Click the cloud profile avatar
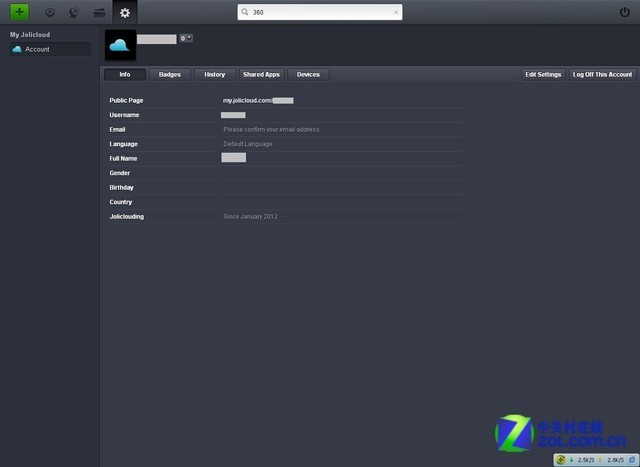The width and height of the screenshot is (640, 467). (x=120, y=45)
